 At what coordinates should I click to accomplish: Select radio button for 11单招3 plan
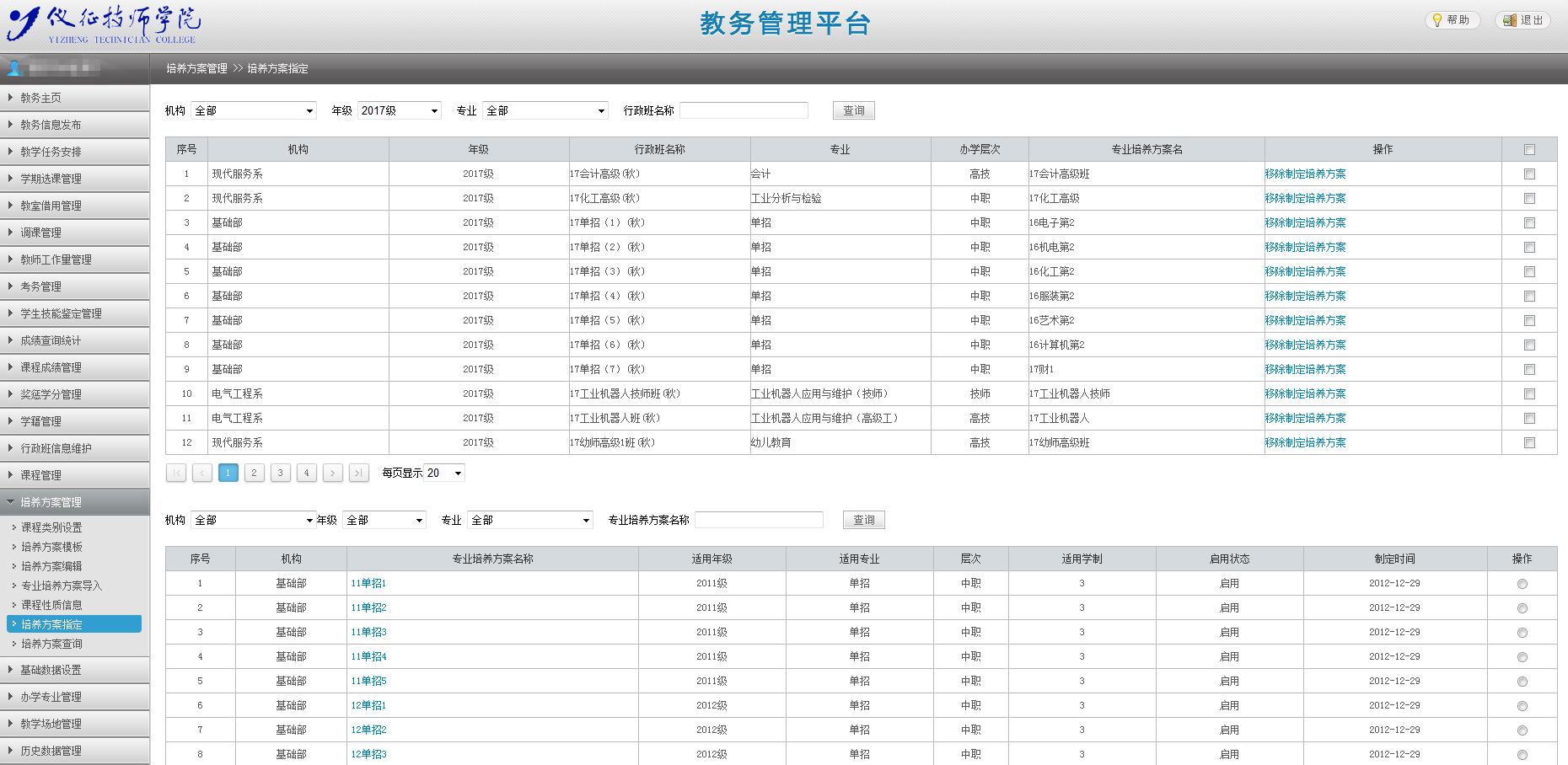pos(1522,633)
